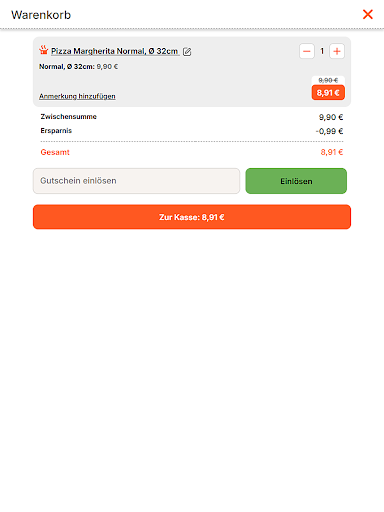Click the green Einlösen button

coord(296,181)
